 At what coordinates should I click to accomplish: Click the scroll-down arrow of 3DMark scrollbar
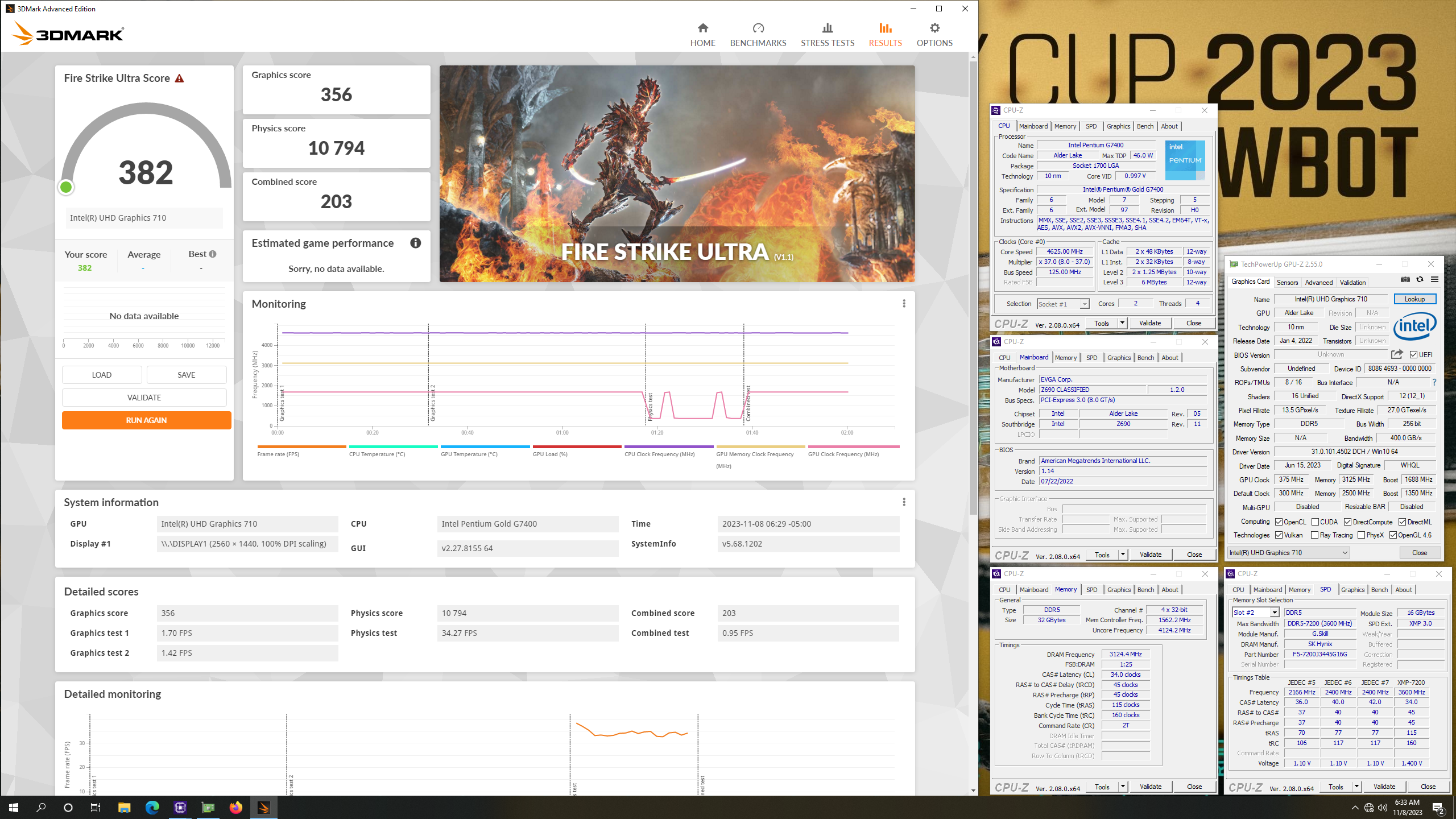pyautogui.click(x=973, y=791)
